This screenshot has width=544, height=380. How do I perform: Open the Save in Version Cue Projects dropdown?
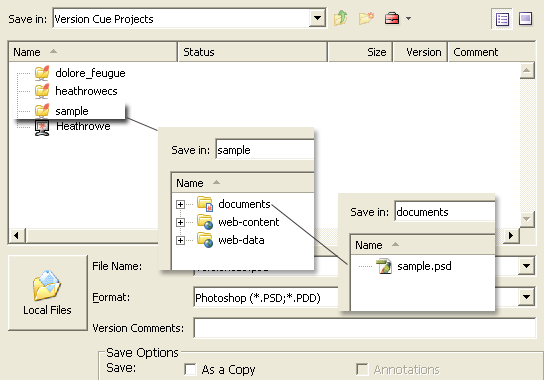pos(317,18)
